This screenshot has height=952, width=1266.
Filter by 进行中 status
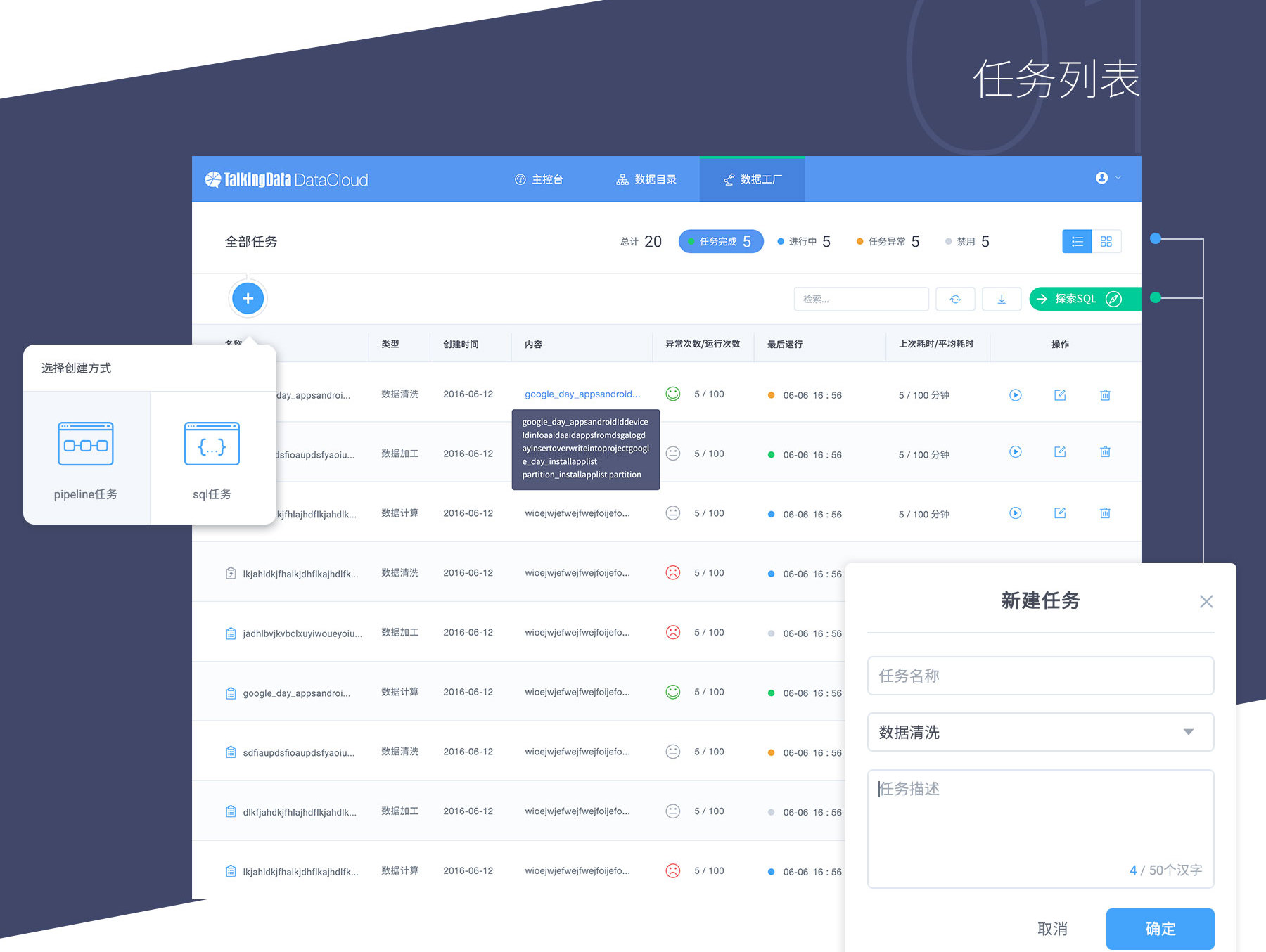coord(804,241)
